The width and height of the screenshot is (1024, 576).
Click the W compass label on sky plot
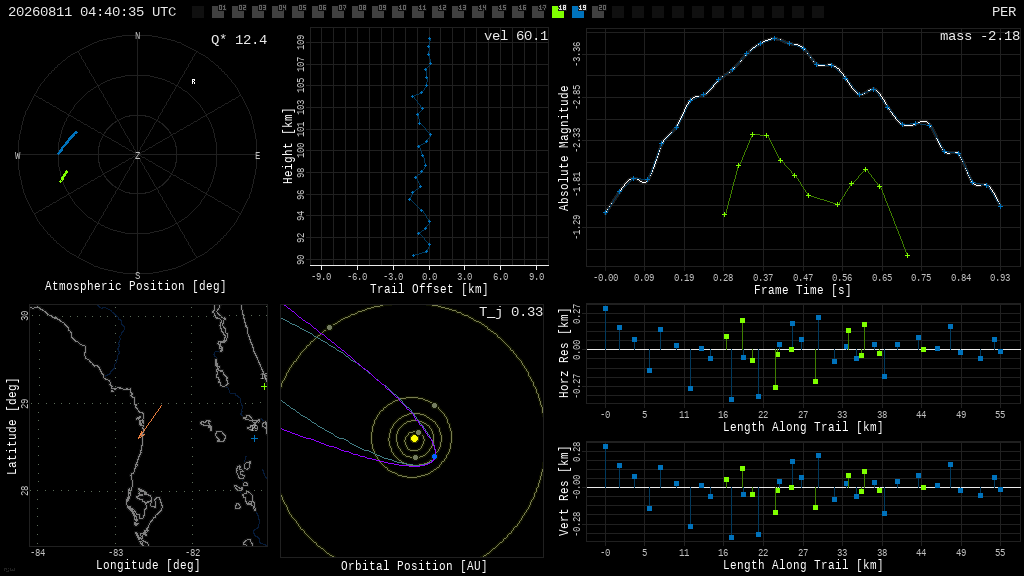(18, 155)
